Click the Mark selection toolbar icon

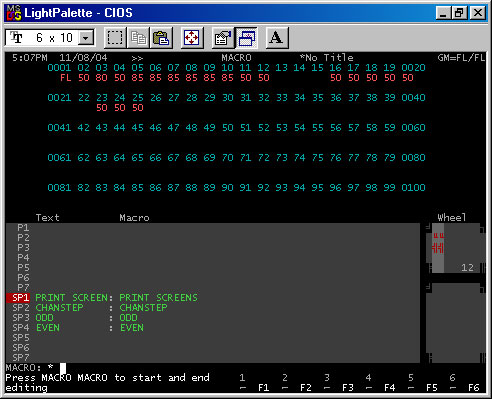115,38
